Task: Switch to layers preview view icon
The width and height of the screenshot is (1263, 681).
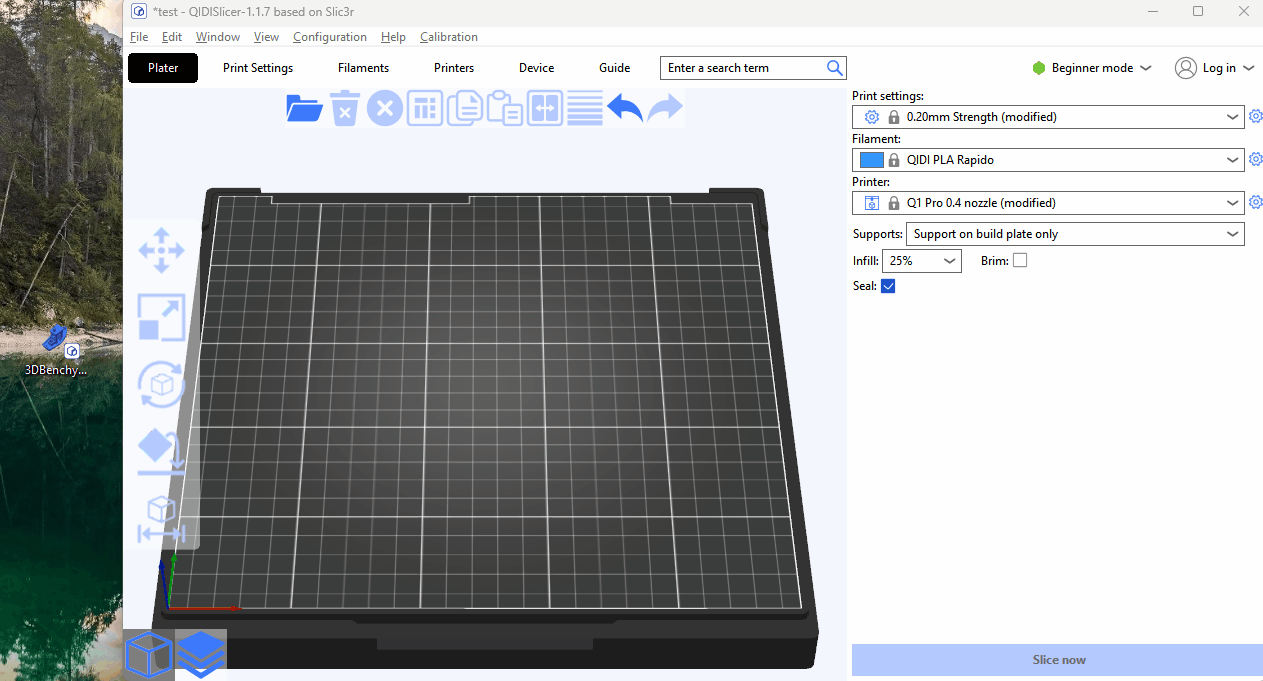Action: click(201, 654)
